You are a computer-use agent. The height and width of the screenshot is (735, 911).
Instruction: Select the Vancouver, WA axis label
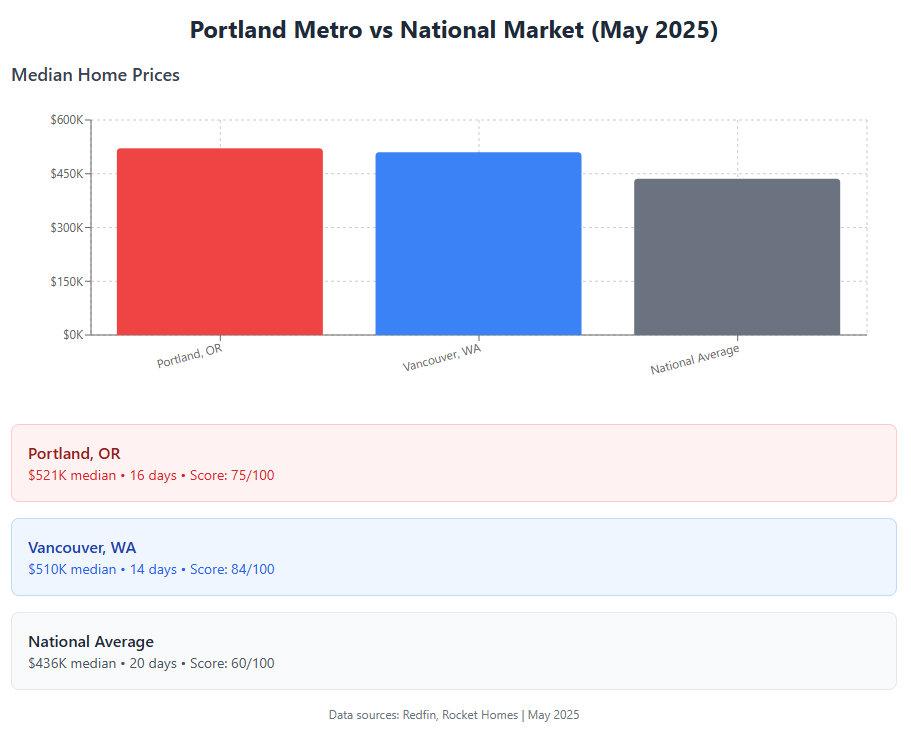(x=442, y=357)
